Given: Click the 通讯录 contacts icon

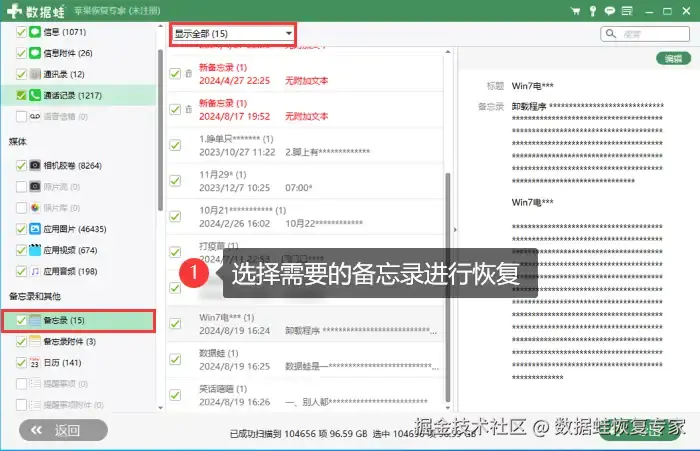Looking at the screenshot, I should pos(35,74).
